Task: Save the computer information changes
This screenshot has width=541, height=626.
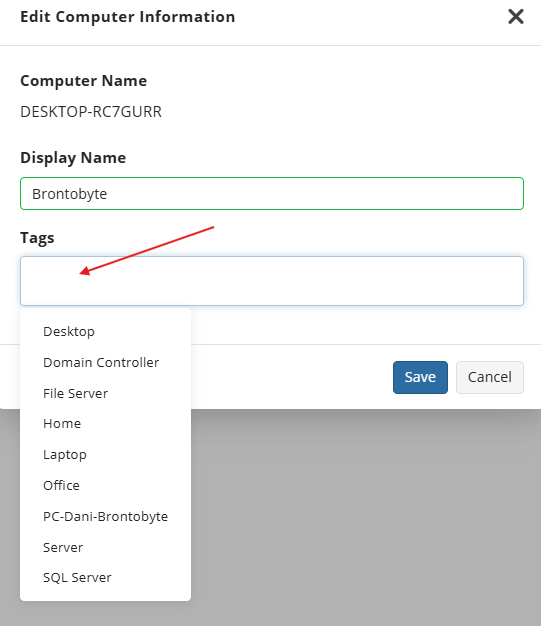Action: click(420, 377)
